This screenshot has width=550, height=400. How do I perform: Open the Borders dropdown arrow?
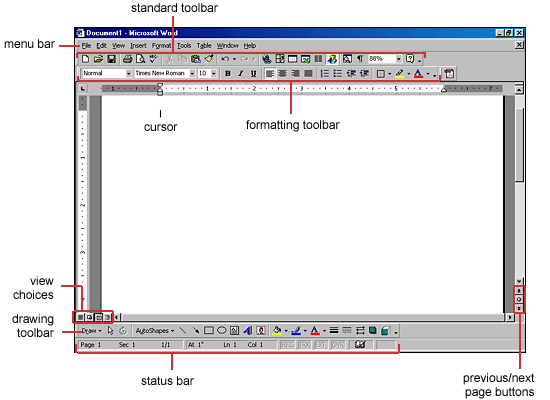click(389, 74)
